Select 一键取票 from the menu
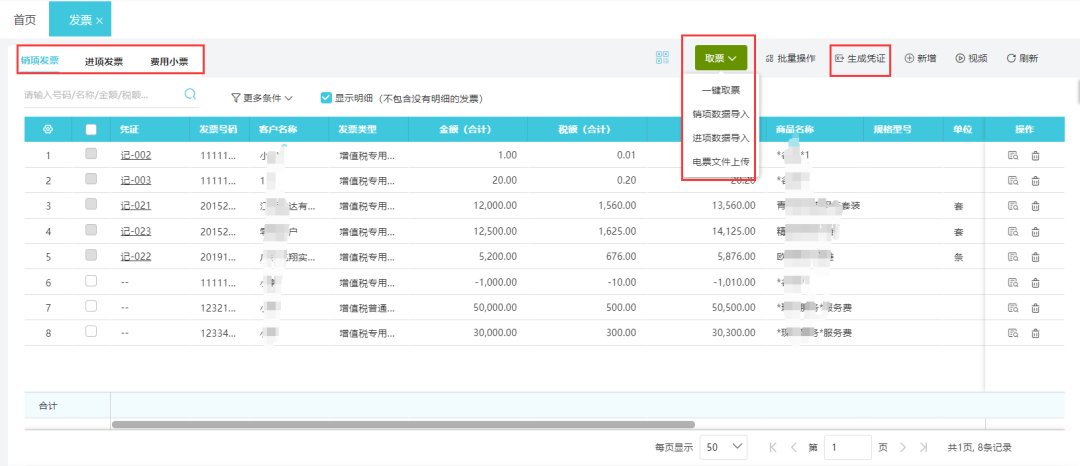Screen dimensions: 1080x466 click(720, 90)
